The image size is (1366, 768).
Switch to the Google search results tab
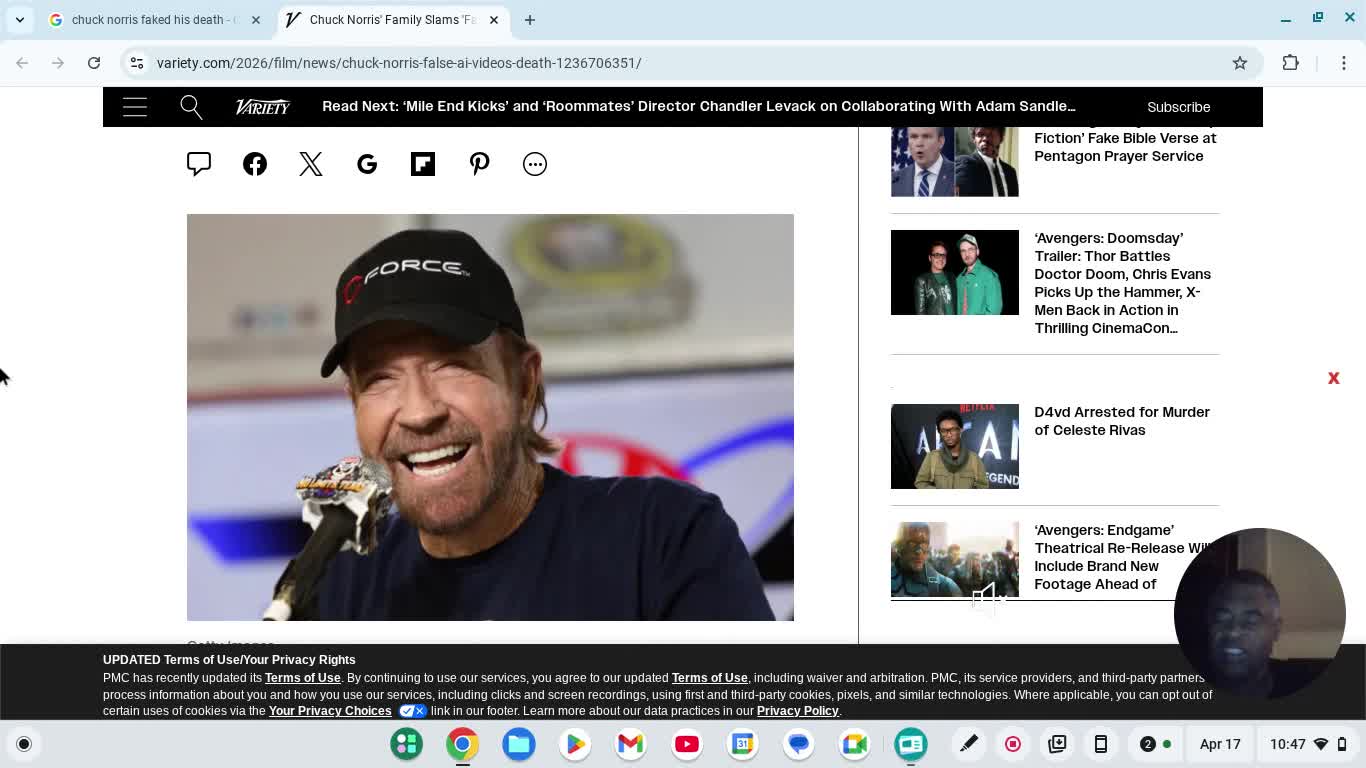(150, 19)
